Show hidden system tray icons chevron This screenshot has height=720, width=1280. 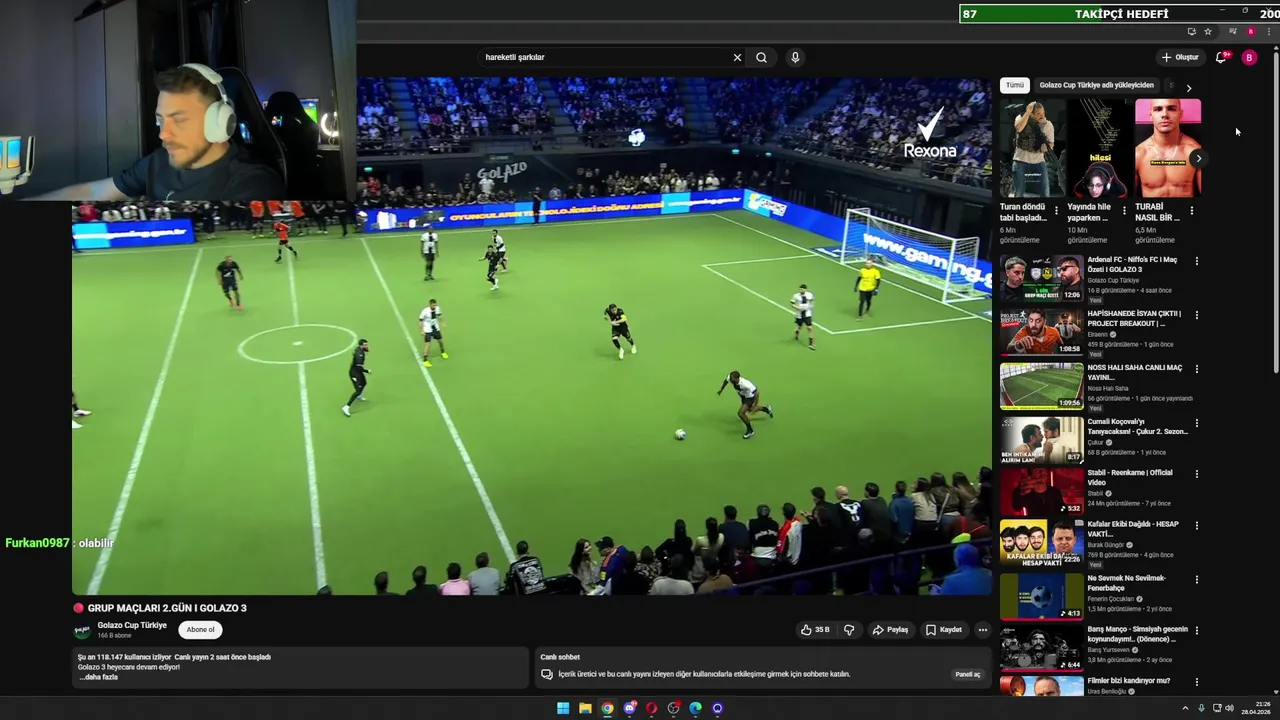pos(1185,708)
